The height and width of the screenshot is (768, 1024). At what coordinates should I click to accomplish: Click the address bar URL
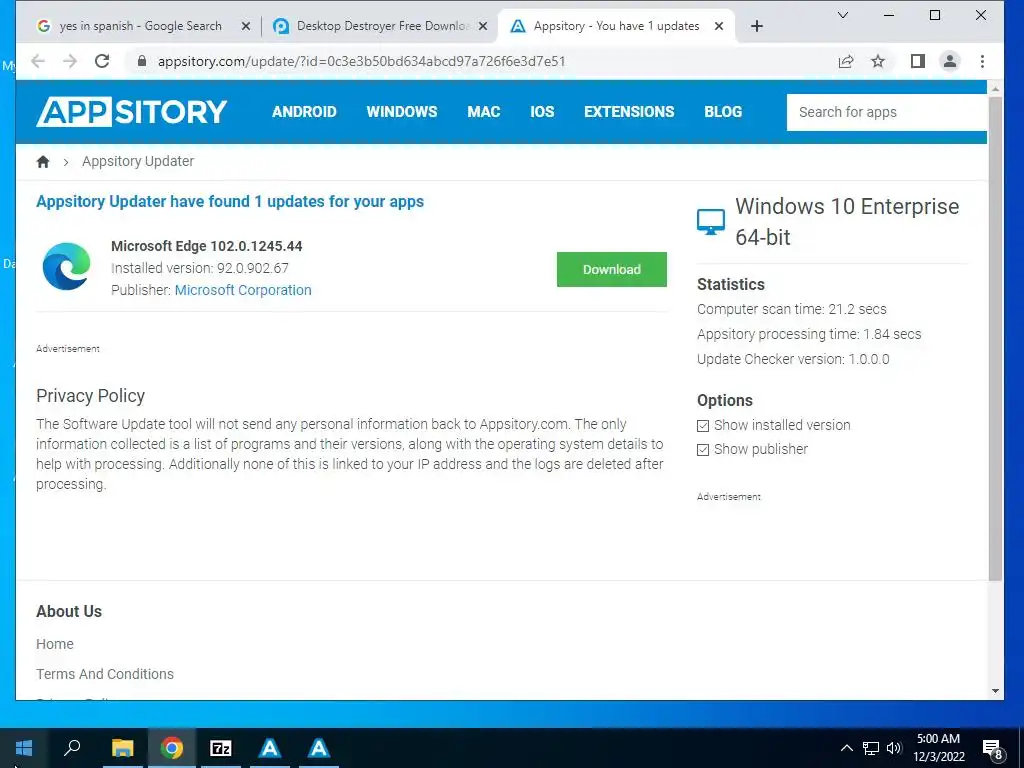(361, 61)
